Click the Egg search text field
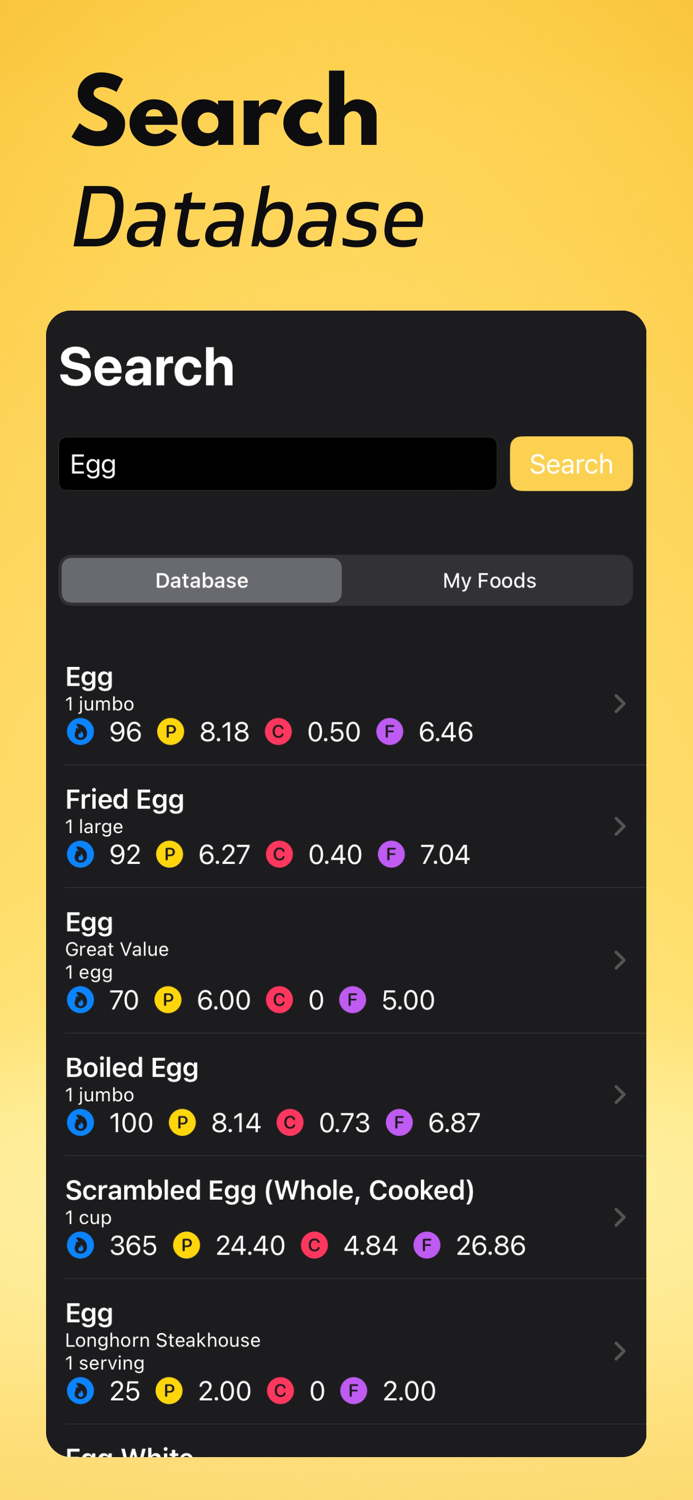The height and width of the screenshot is (1500, 693). pyautogui.click(x=277, y=463)
